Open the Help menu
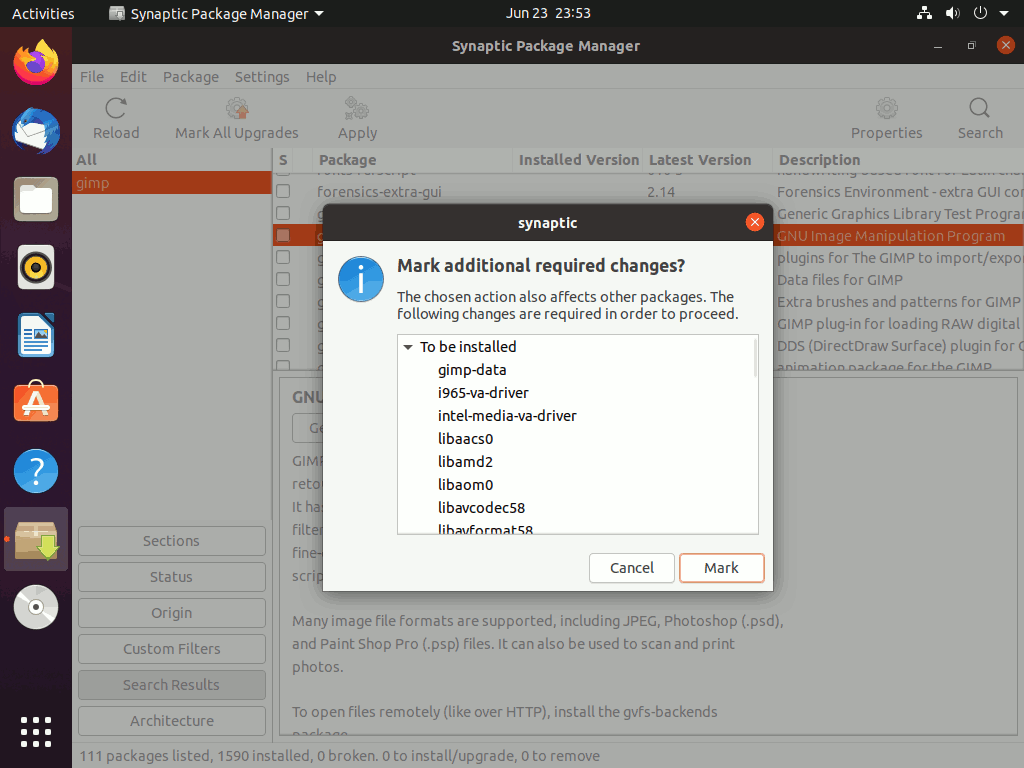This screenshot has height=768, width=1024. [321, 76]
